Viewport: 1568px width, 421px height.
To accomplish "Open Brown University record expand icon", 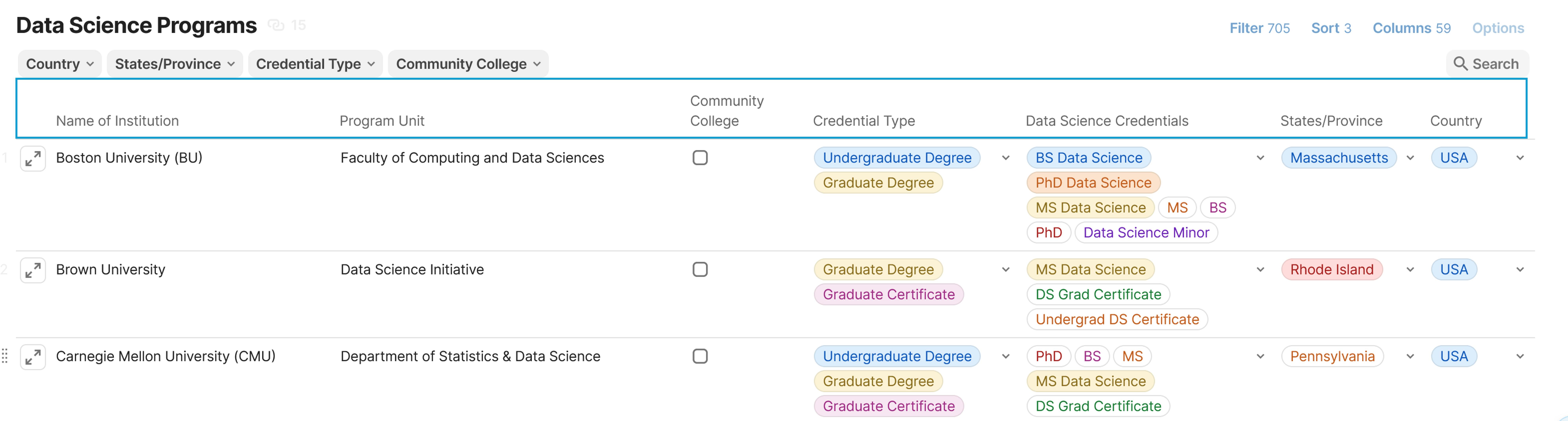I will [x=33, y=270].
